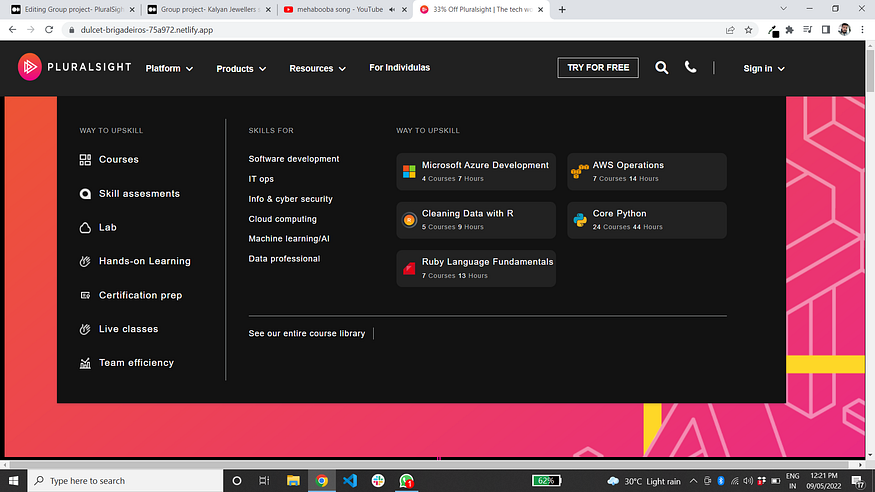Select IT ops skill link
Screen dimensions: 875x492
tap(261, 179)
